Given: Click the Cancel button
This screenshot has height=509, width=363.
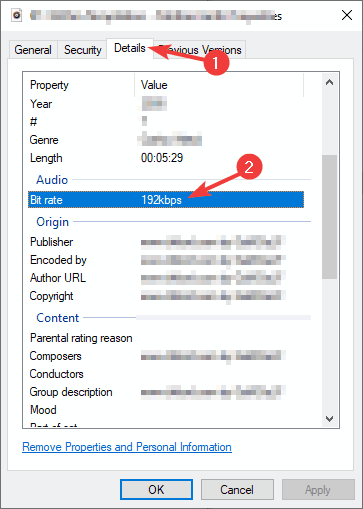Looking at the screenshot, I should (237, 490).
